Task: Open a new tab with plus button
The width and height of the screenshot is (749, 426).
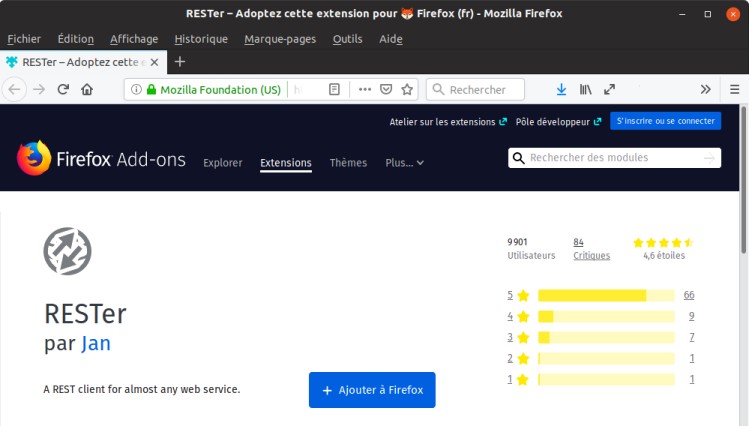Action: (180, 61)
